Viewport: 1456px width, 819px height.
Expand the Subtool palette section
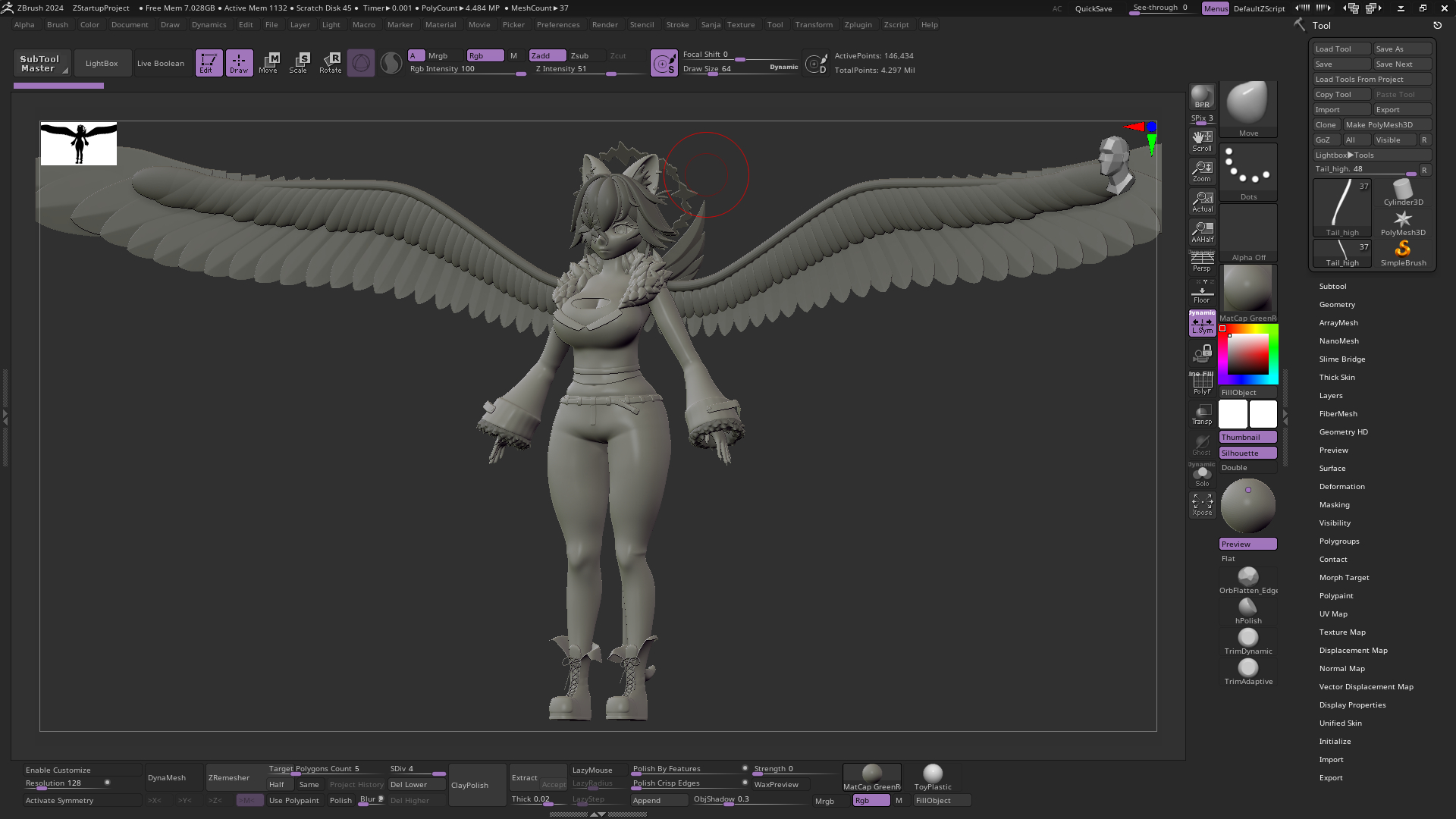(1332, 286)
